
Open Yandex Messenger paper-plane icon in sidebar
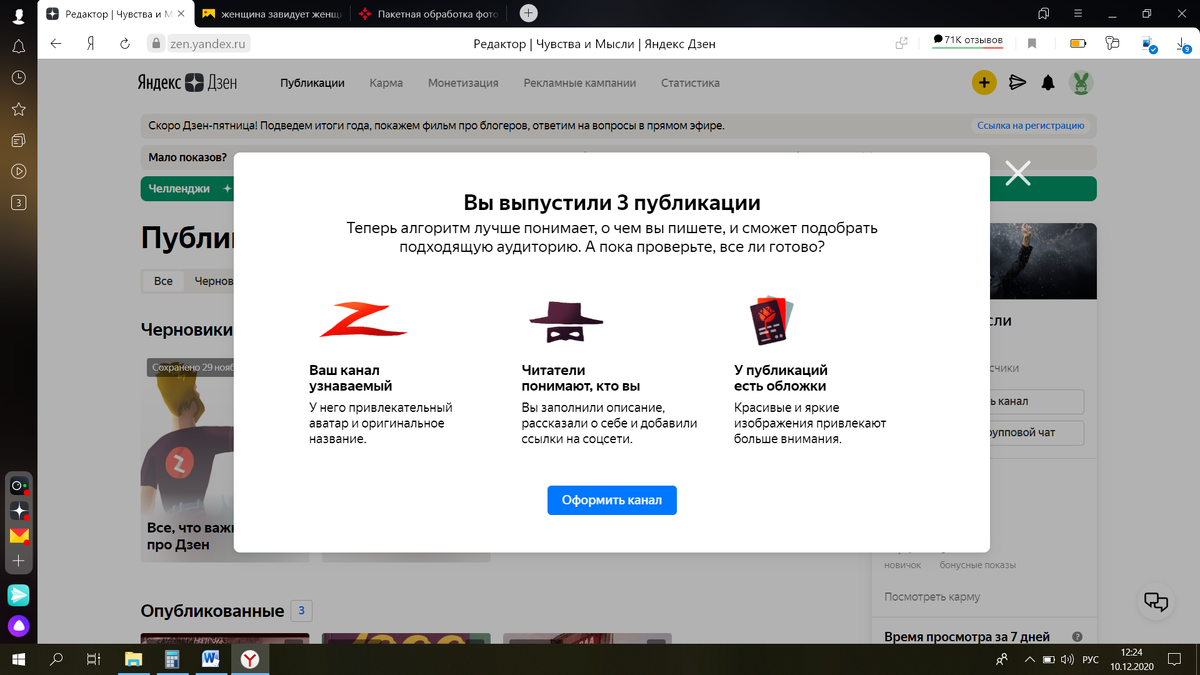pos(19,595)
